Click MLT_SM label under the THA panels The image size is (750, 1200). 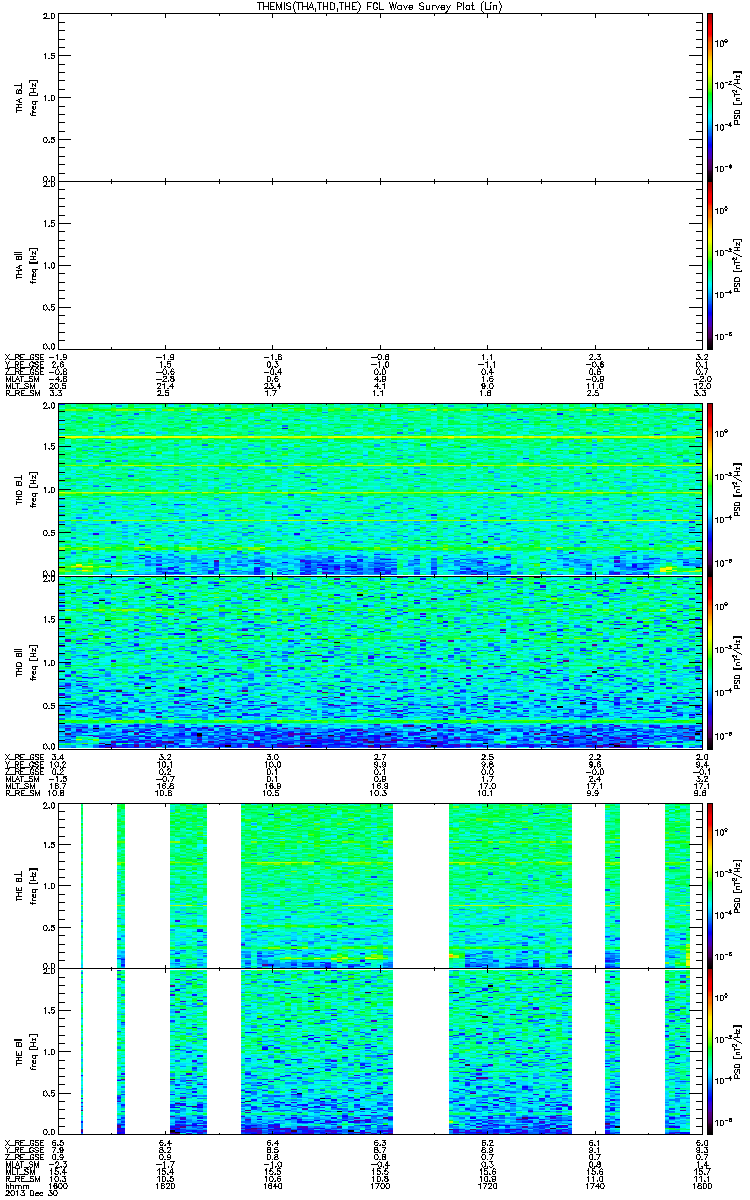[20, 387]
